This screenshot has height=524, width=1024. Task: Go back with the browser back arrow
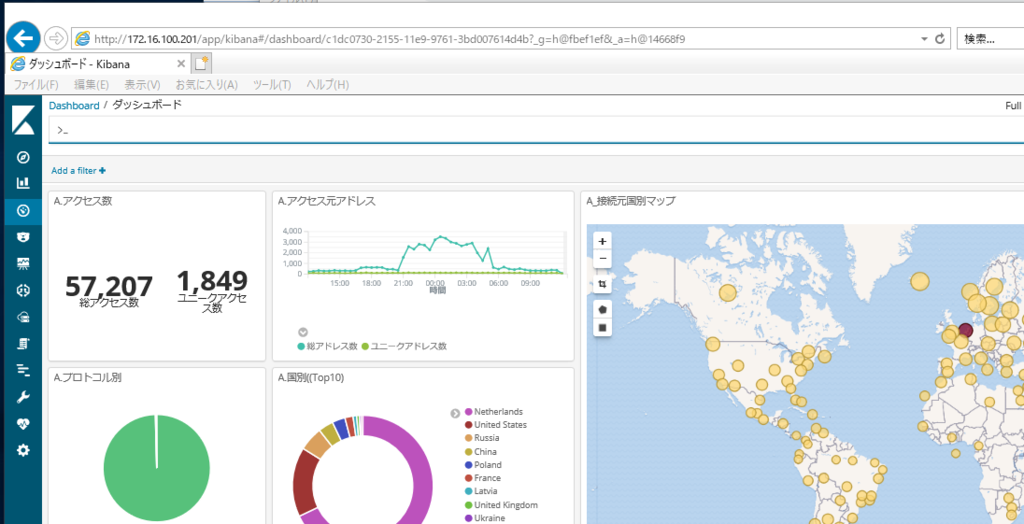24,39
